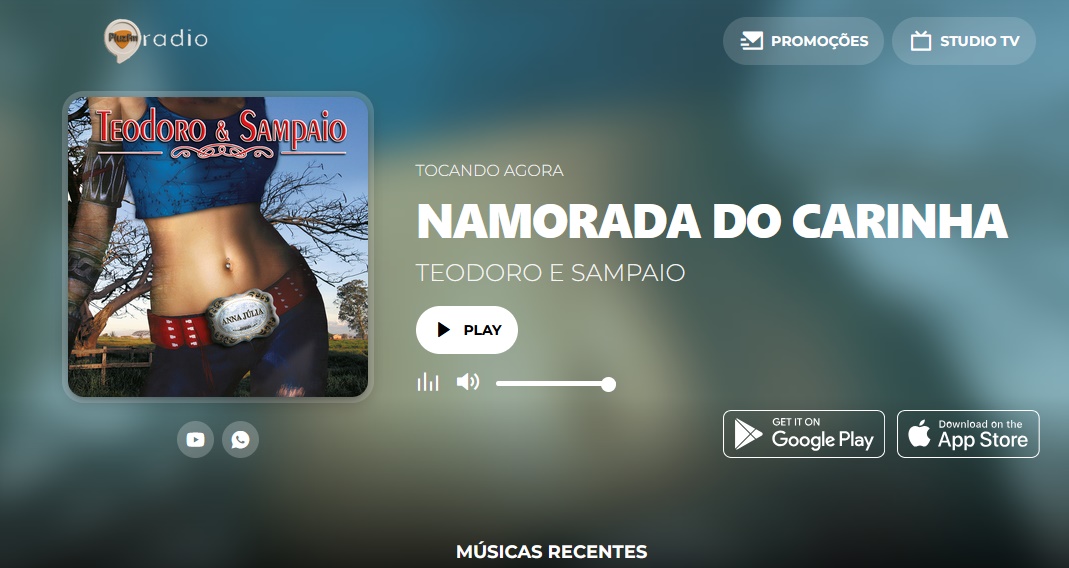The height and width of the screenshot is (568, 1069).
Task: Get the app on Google Play
Action: [804, 434]
